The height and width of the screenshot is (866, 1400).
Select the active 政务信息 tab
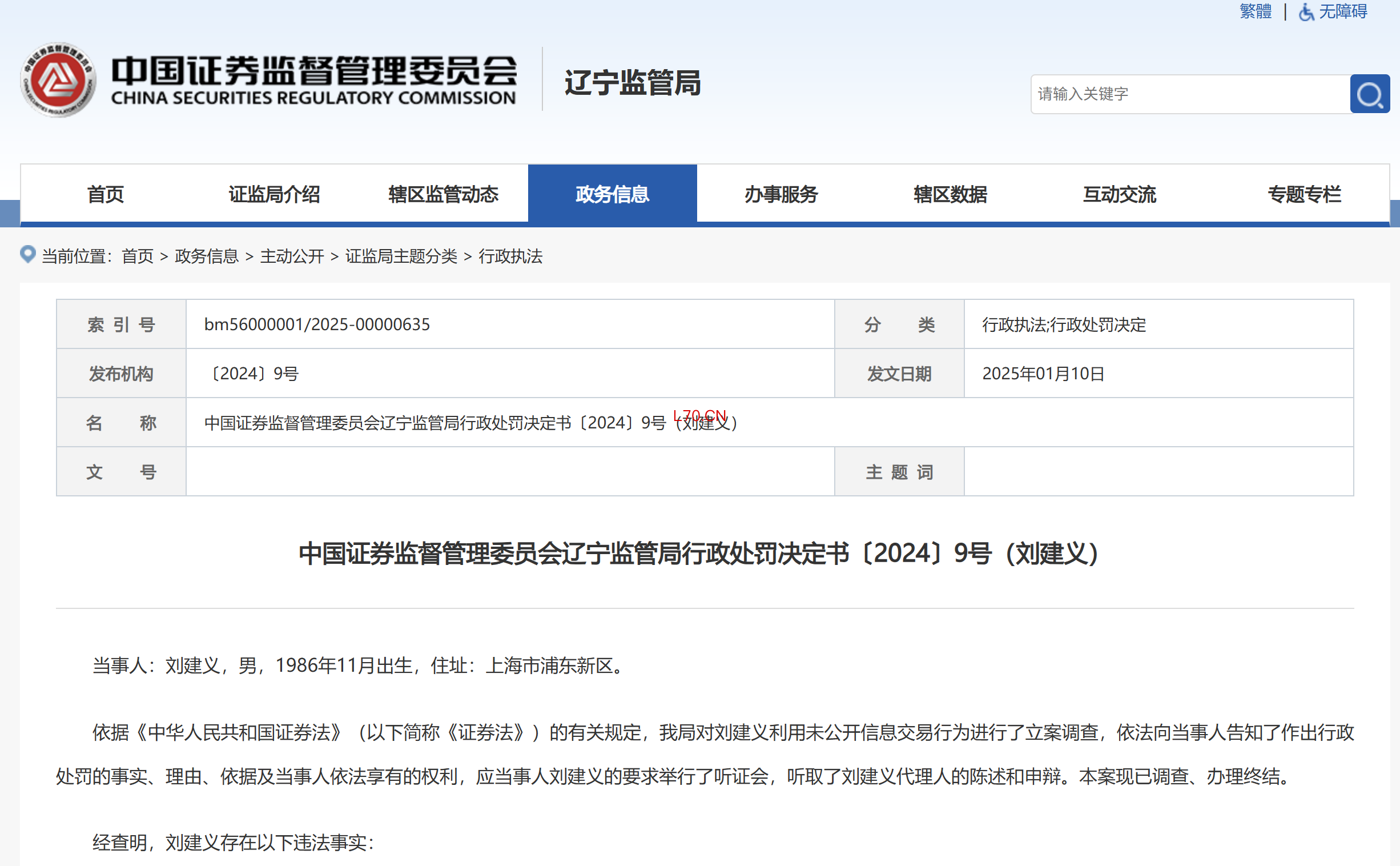613,194
